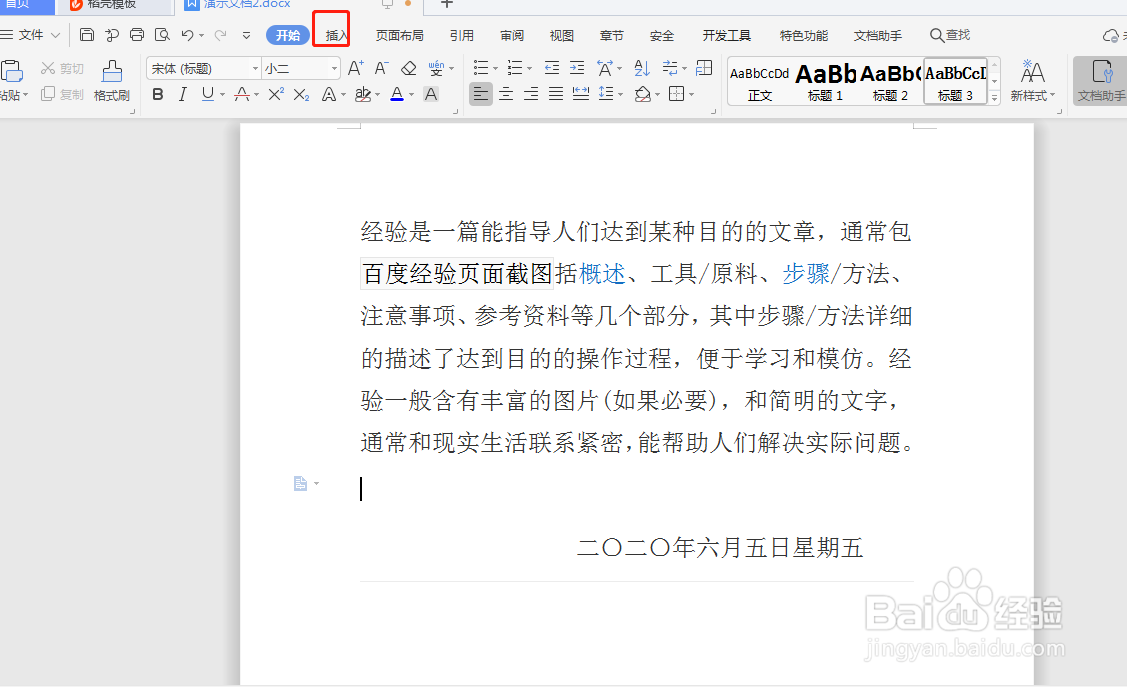
Task: Toggle strikethrough A formatting
Action: coord(242,94)
